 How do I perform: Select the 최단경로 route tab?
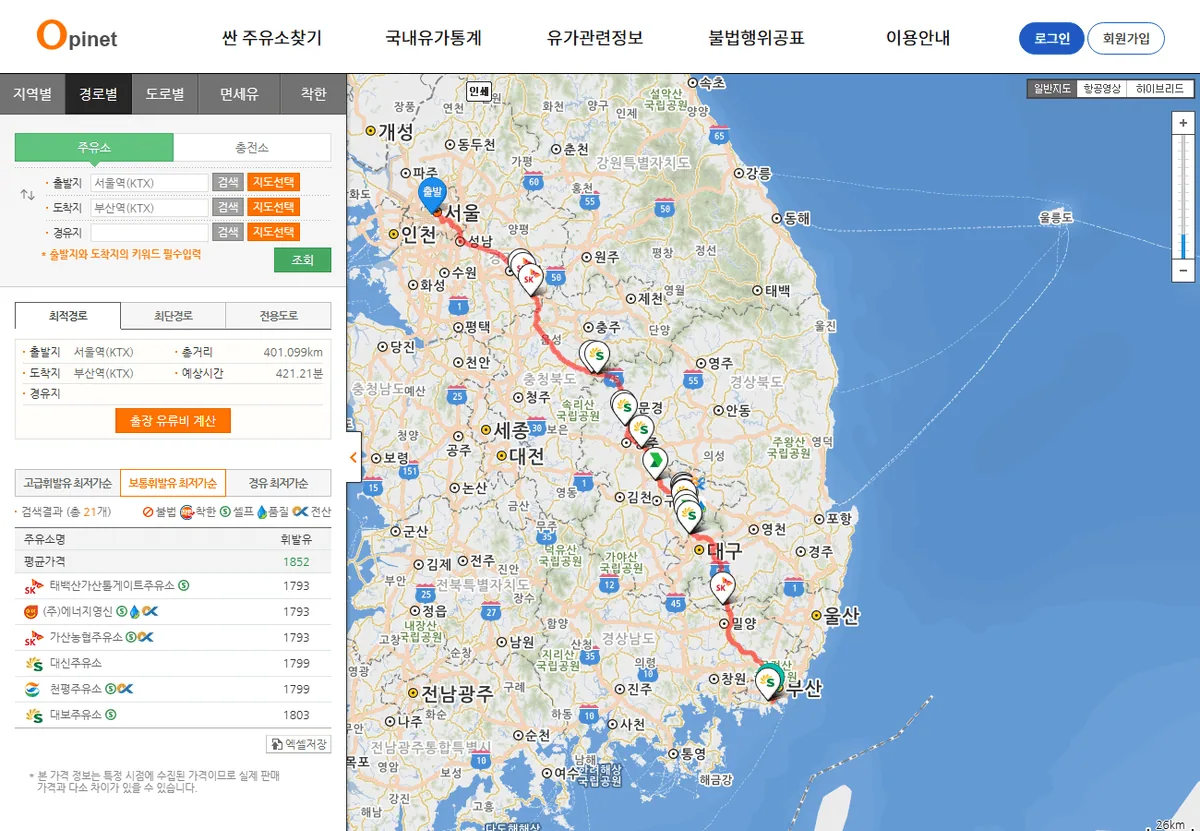(x=173, y=316)
